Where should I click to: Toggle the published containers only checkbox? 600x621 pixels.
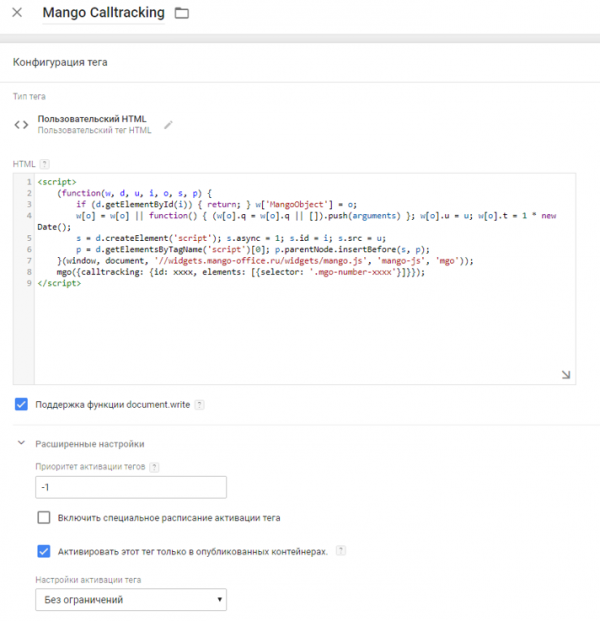point(44,551)
